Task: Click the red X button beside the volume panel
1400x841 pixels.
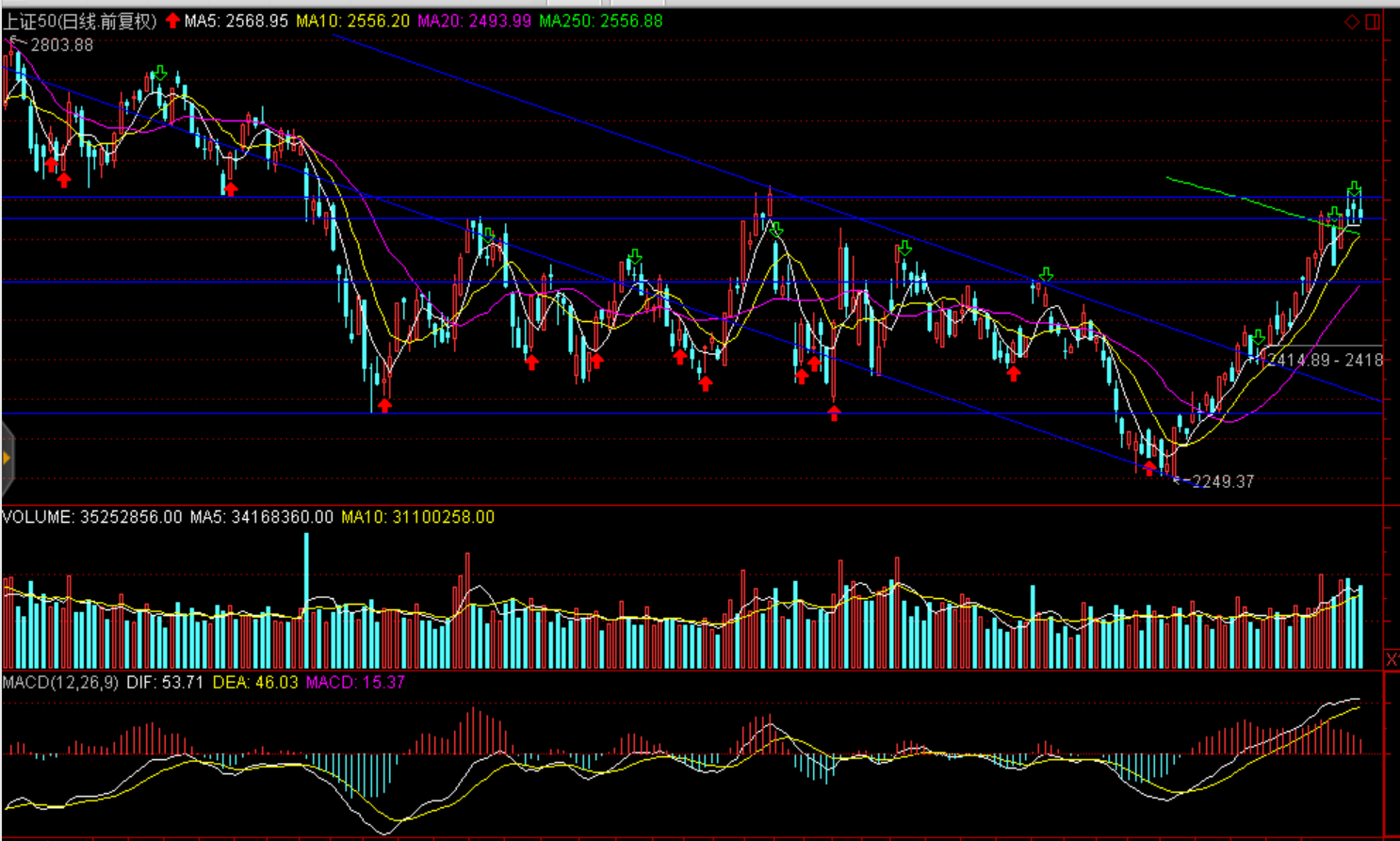Action: coord(1392,659)
